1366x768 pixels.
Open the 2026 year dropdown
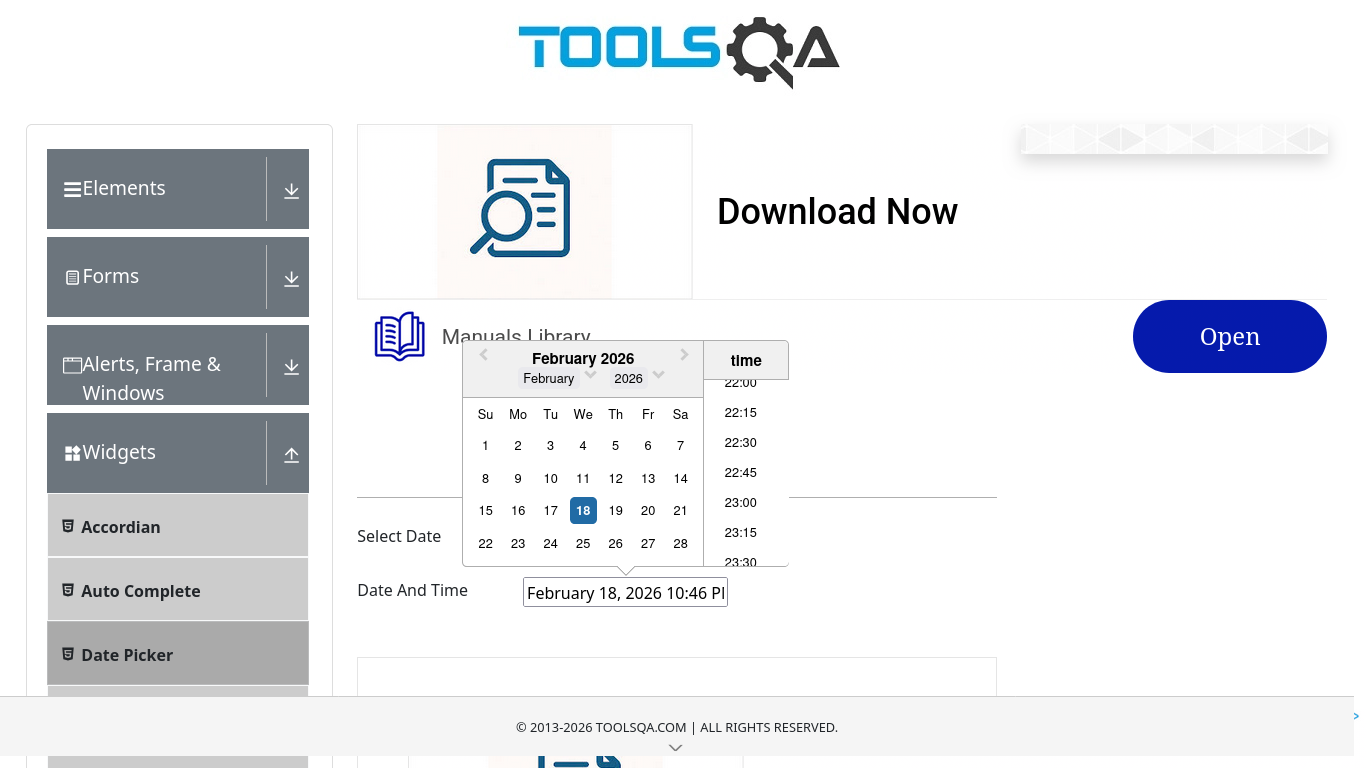[x=638, y=378]
